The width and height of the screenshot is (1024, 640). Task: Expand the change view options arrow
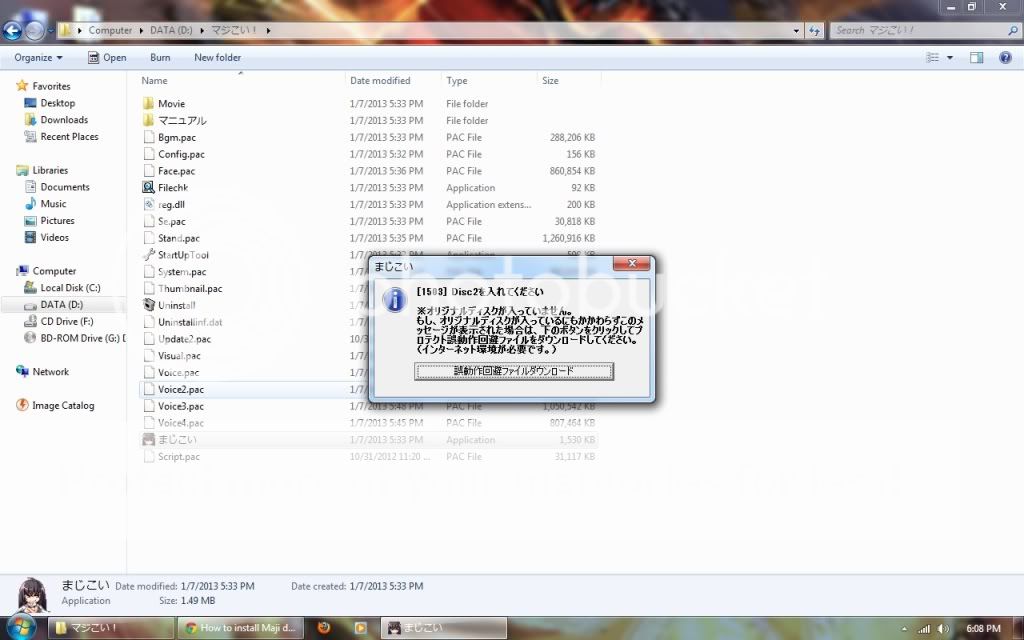[x=950, y=58]
